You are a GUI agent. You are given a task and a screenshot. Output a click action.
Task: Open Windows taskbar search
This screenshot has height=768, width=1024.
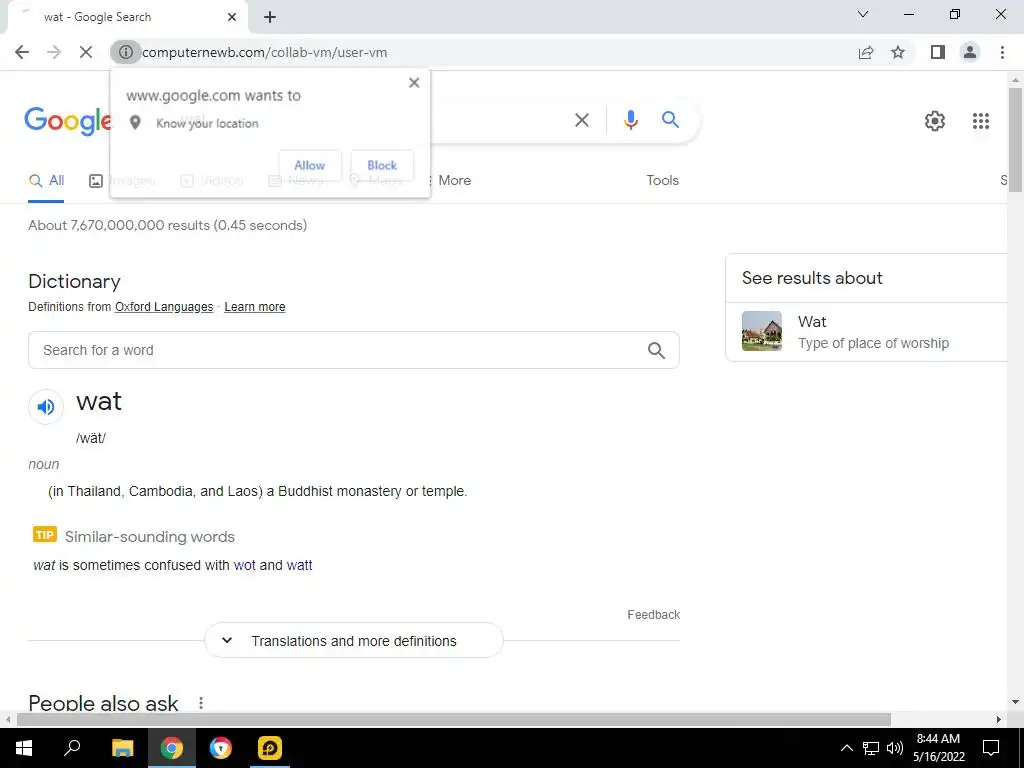(x=72, y=748)
